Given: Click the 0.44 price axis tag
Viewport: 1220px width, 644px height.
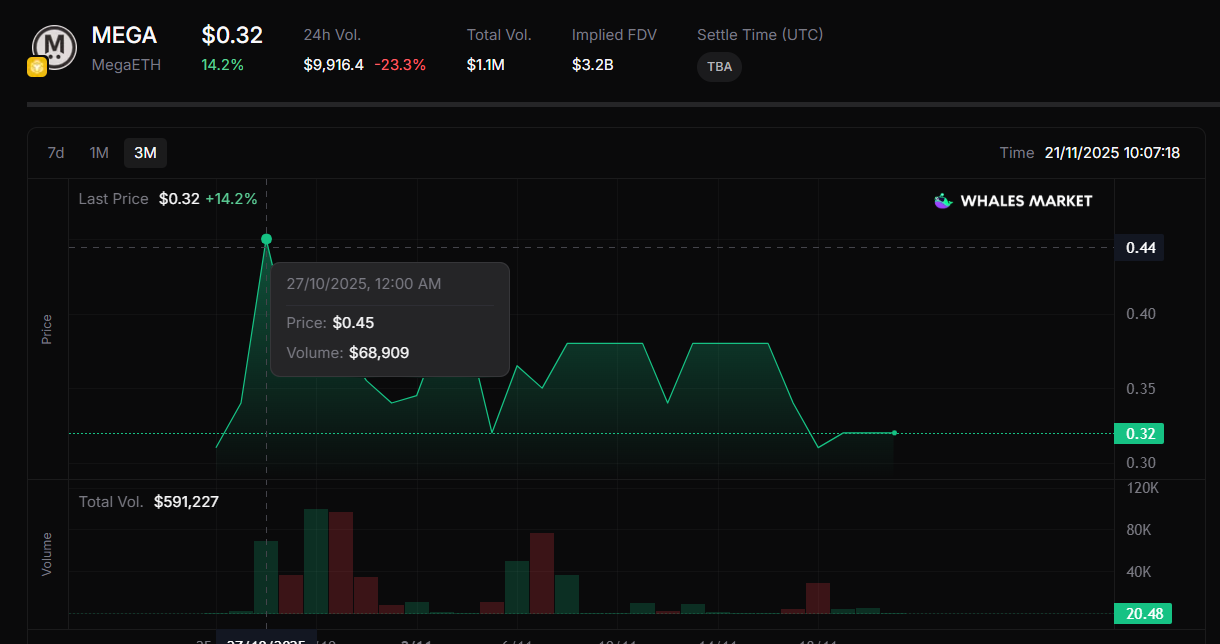Looking at the screenshot, I should pyautogui.click(x=1139, y=247).
